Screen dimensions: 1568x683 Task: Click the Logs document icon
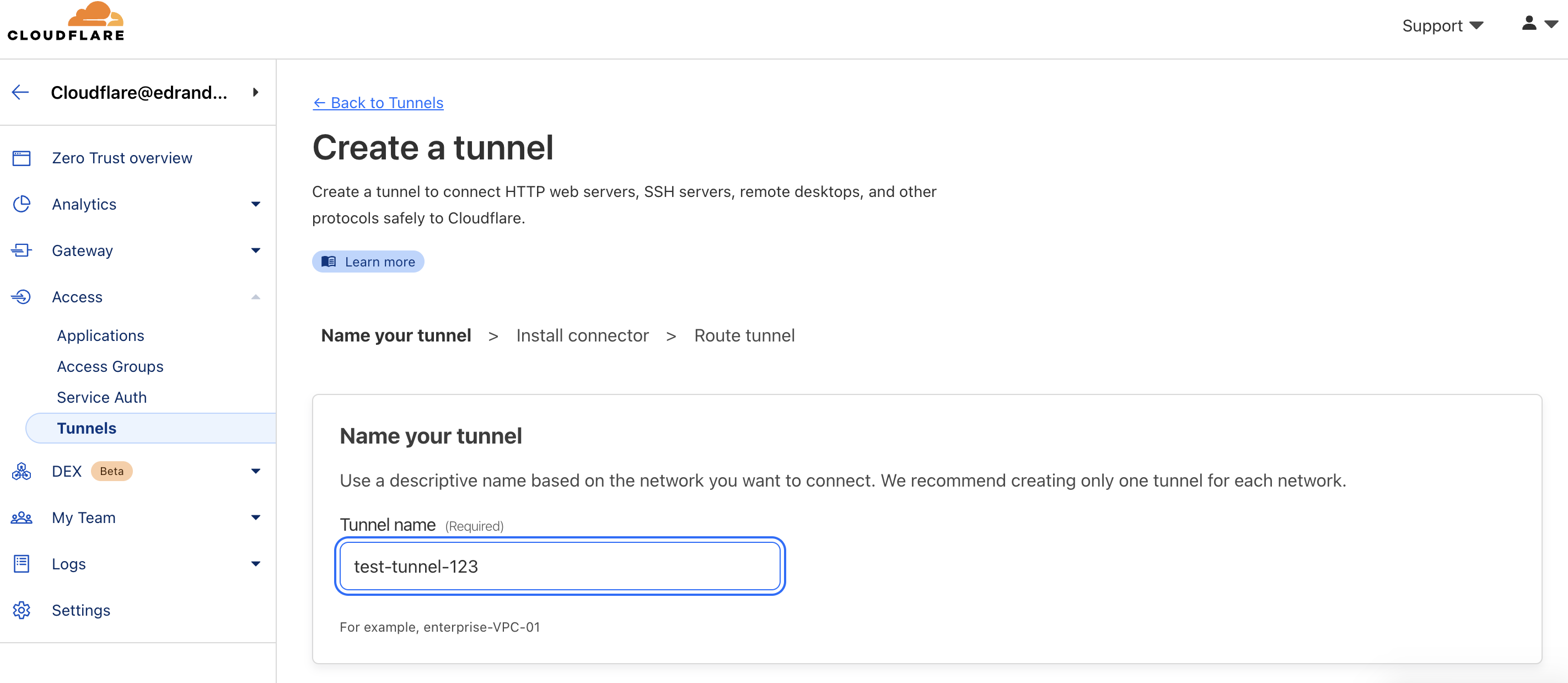tap(22, 564)
